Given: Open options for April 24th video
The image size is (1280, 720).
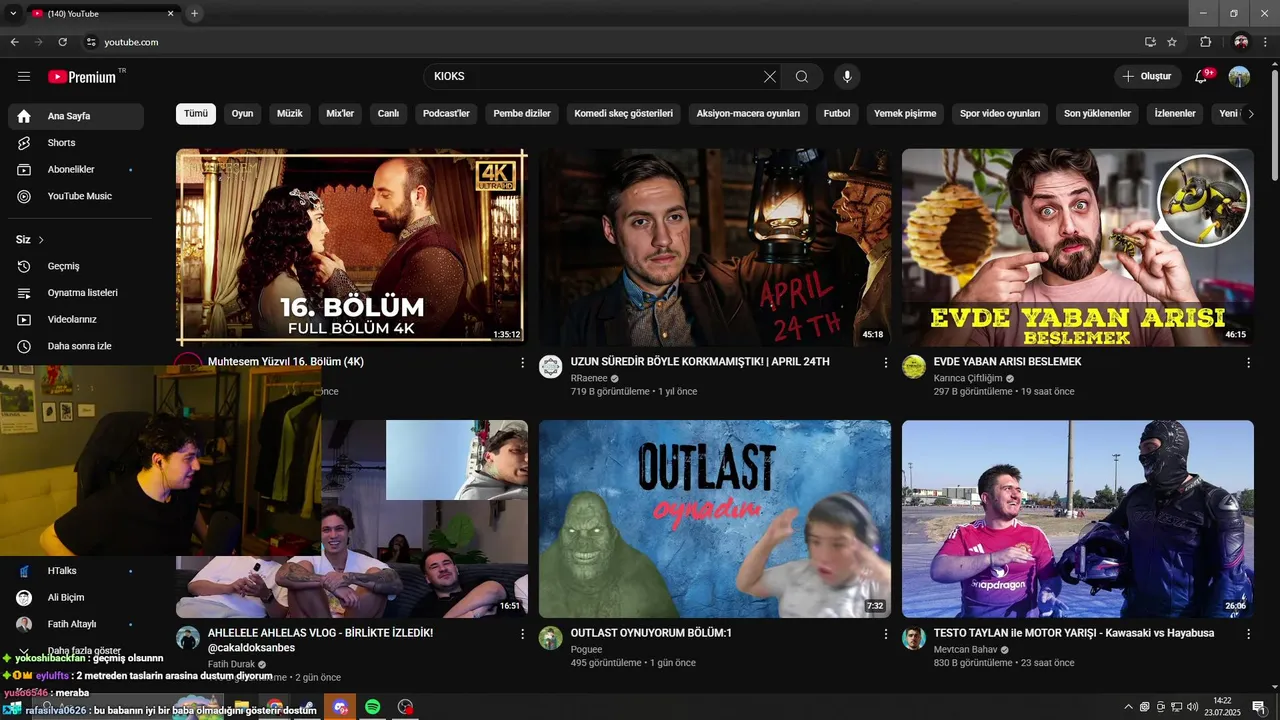Looking at the screenshot, I should click(x=885, y=363).
